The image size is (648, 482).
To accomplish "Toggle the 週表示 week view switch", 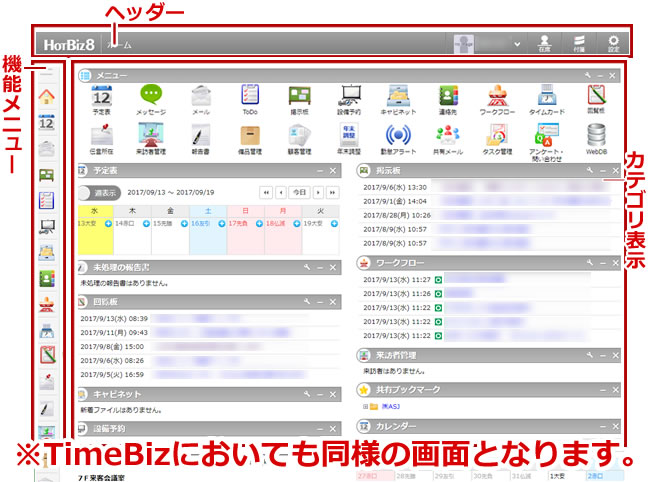I will coord(100,193).
